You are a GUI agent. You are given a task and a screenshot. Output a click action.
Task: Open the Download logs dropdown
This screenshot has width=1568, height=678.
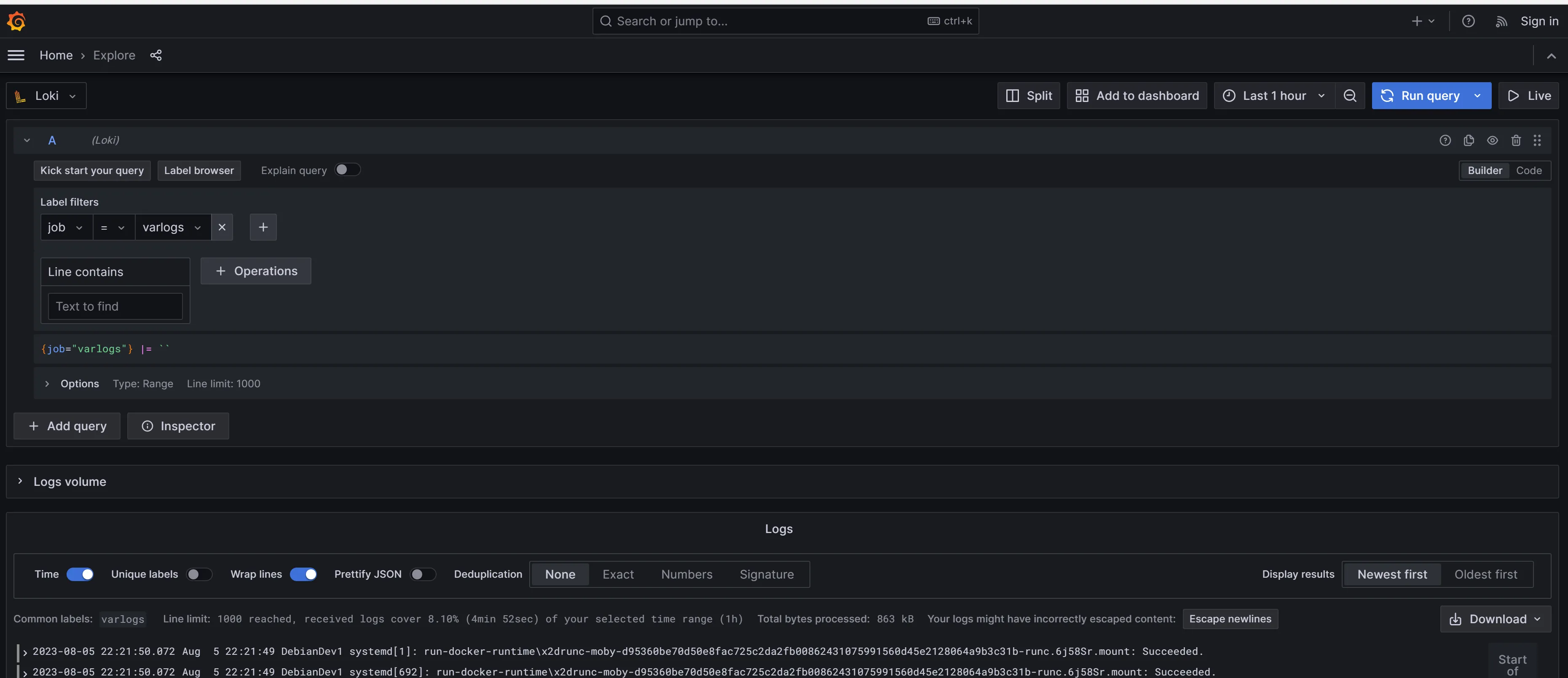1495,619
